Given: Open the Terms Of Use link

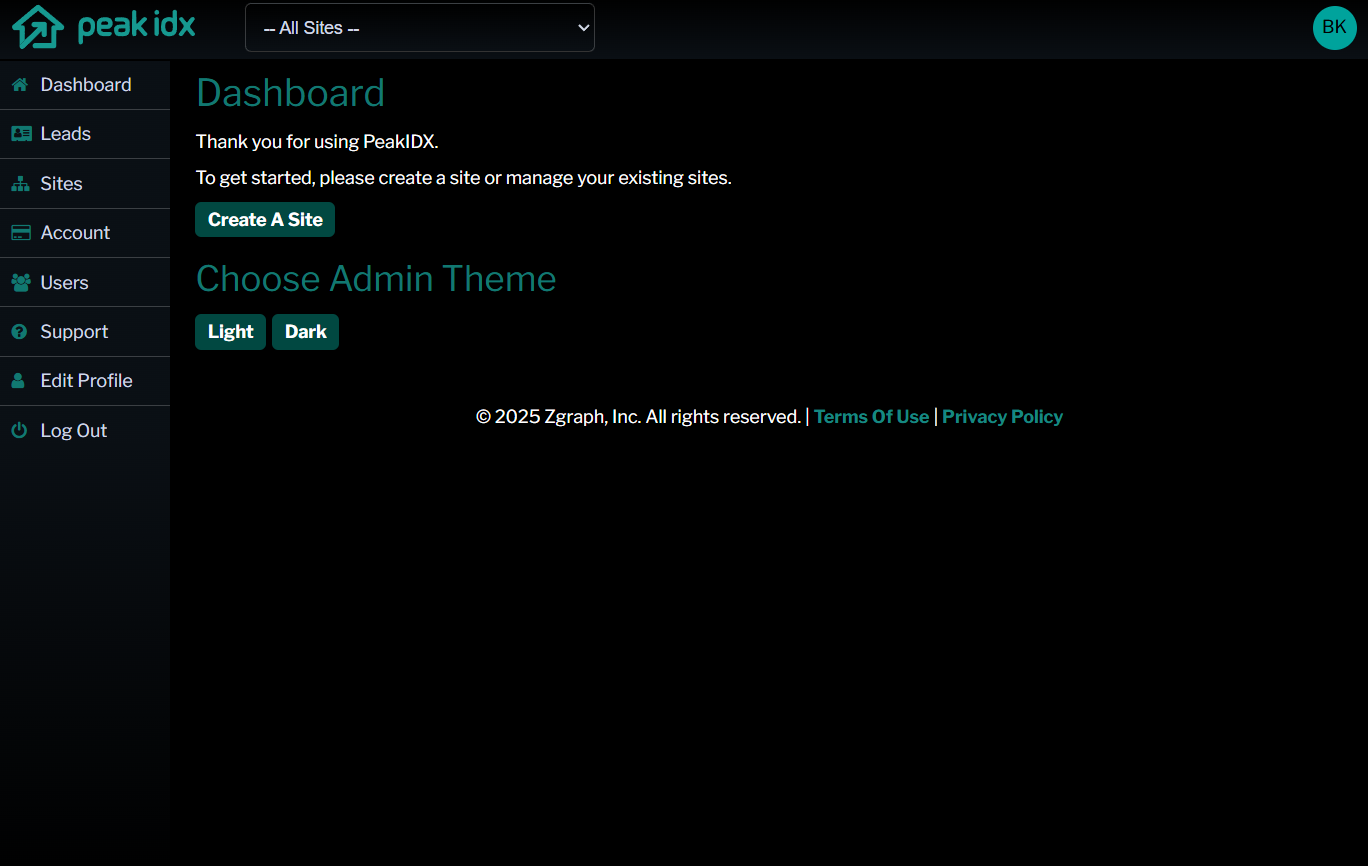Looking at the screenshot, I should (x=871, y=416).
